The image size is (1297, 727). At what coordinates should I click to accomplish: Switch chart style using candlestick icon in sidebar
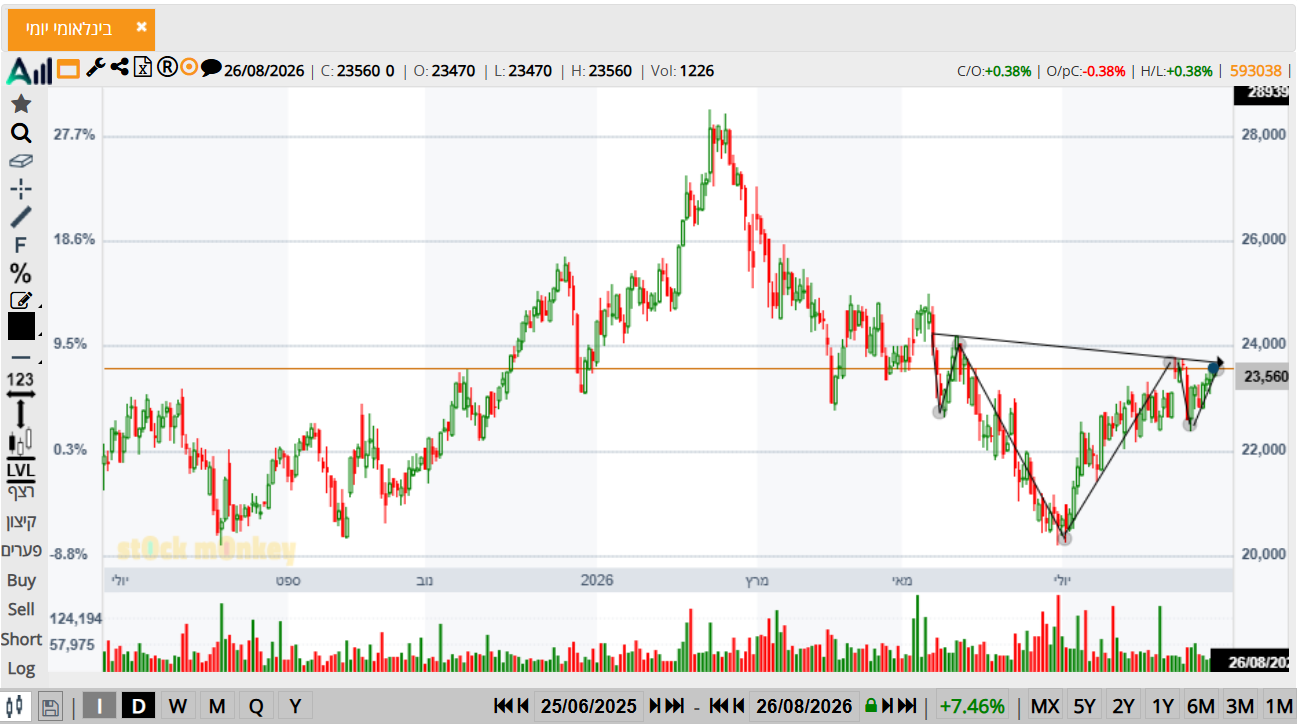(21, 441)
